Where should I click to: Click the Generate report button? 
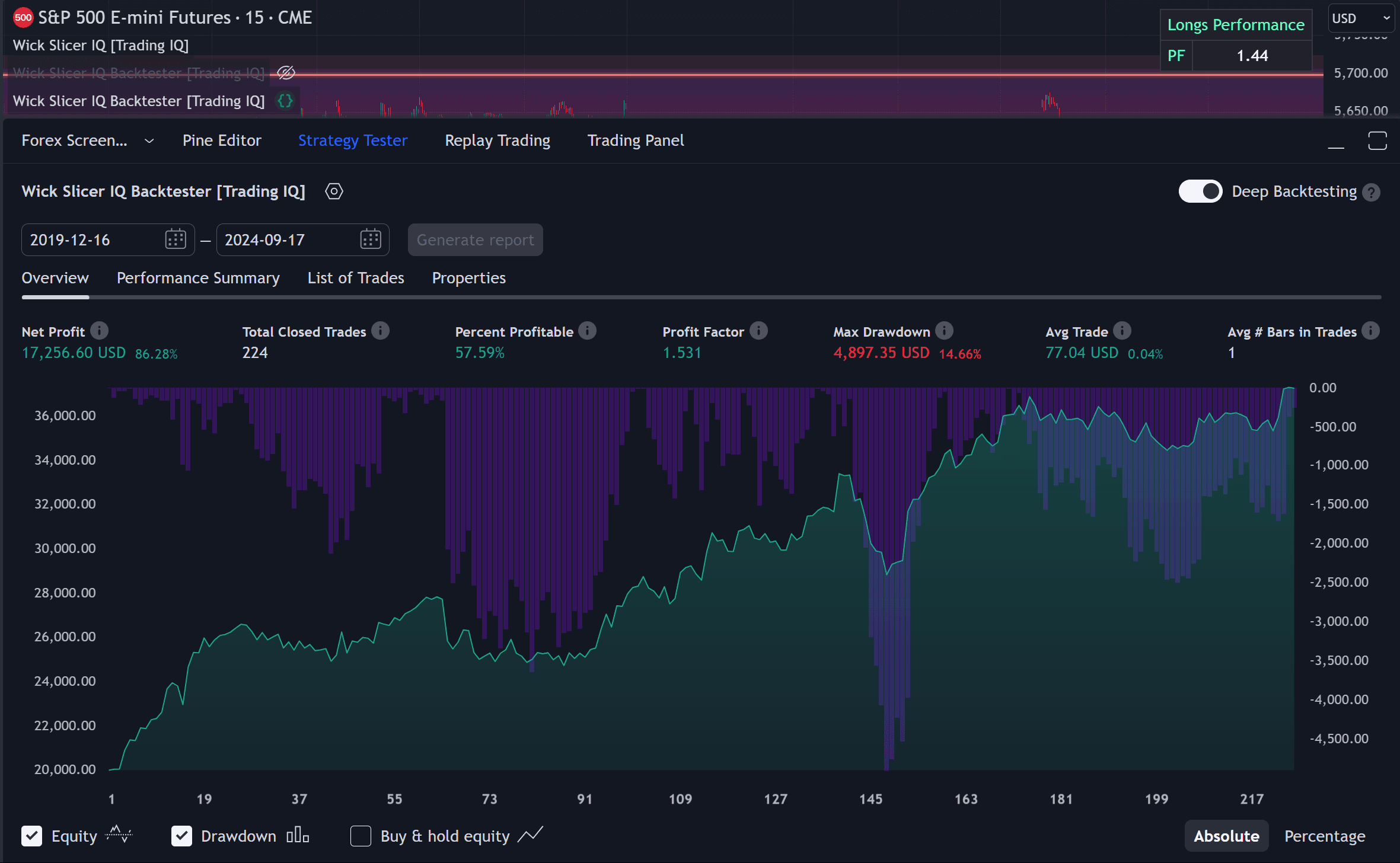tap(476, 239)
